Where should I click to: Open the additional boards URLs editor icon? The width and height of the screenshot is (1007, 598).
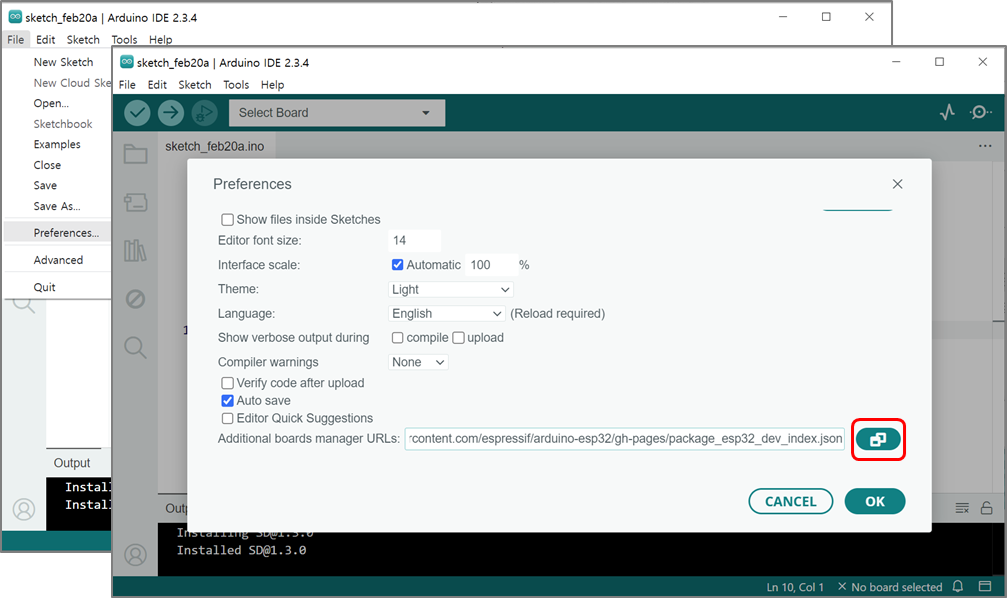click(878, 439)
